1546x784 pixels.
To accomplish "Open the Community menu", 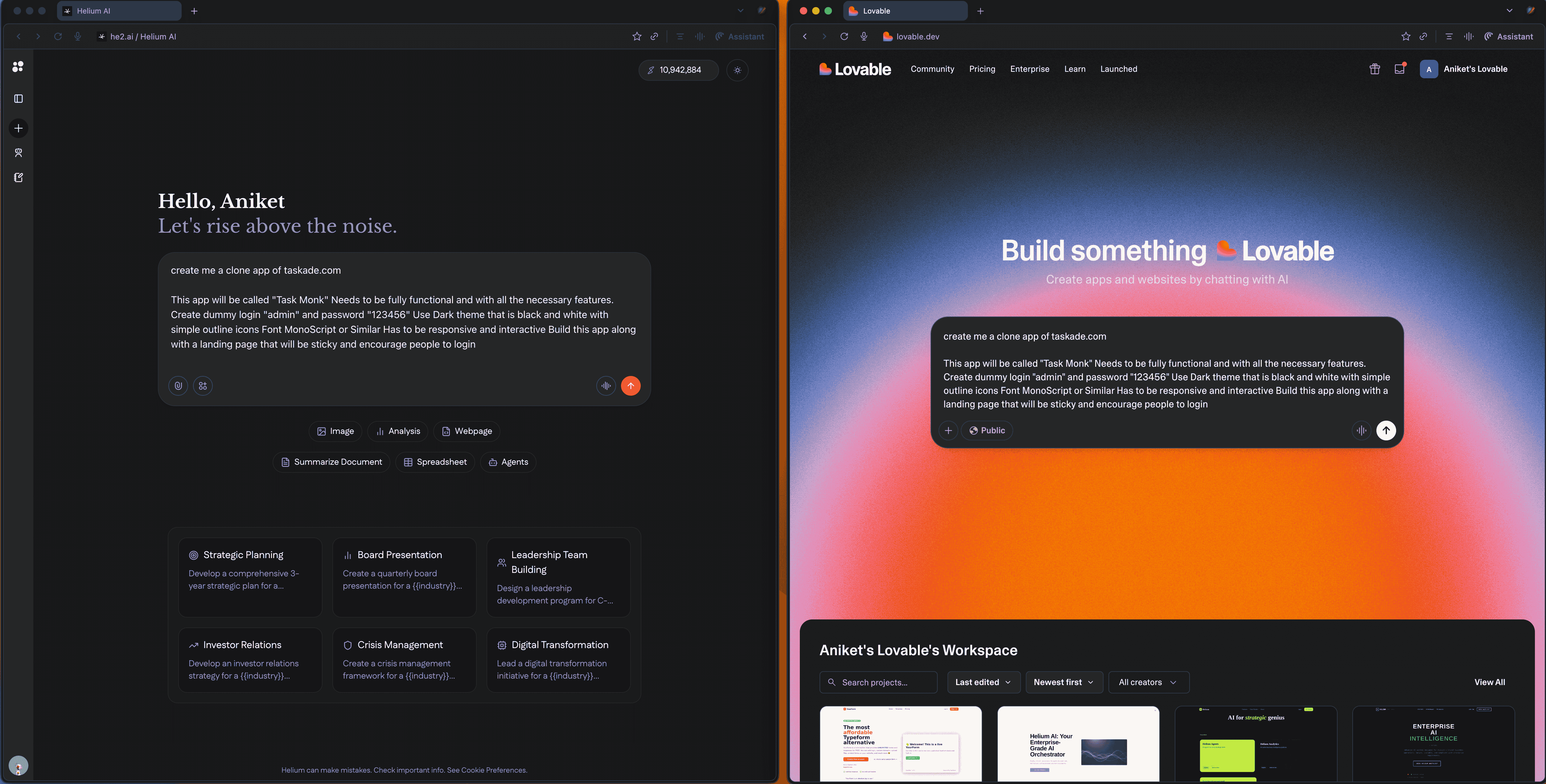I will (932, 69).
